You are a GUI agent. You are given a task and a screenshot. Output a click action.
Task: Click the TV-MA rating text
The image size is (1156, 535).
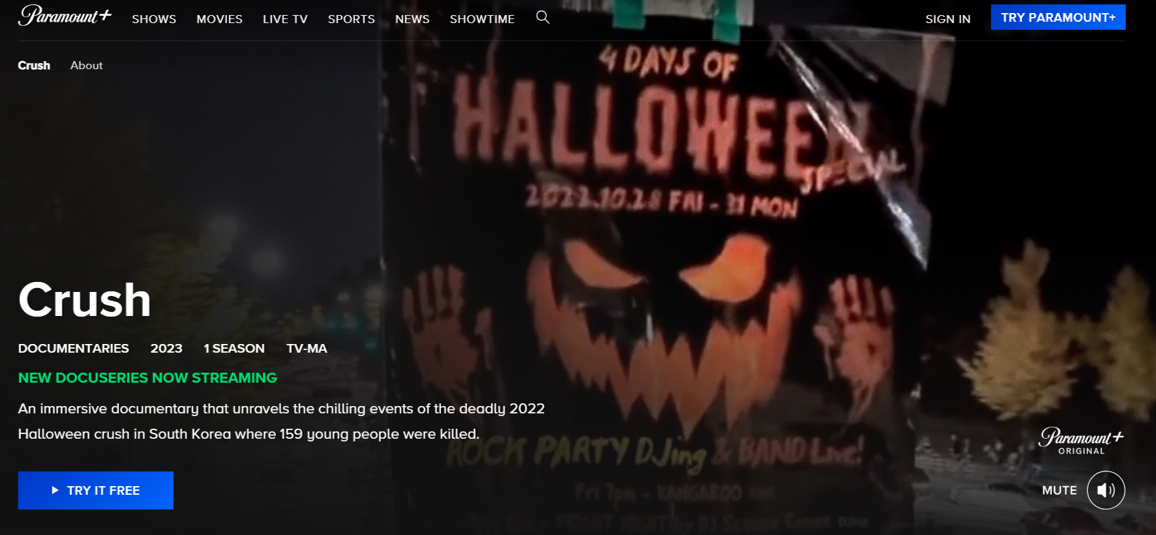307,349
